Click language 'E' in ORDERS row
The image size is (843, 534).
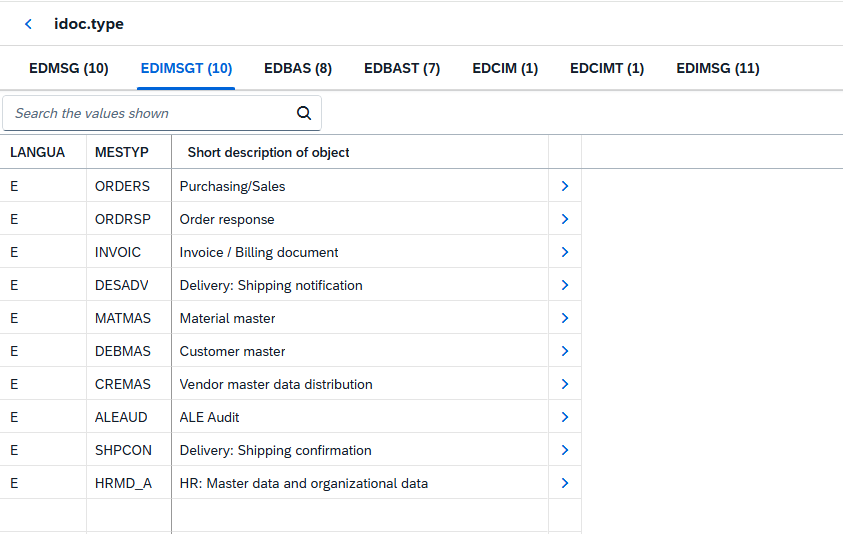click(14, 186)
